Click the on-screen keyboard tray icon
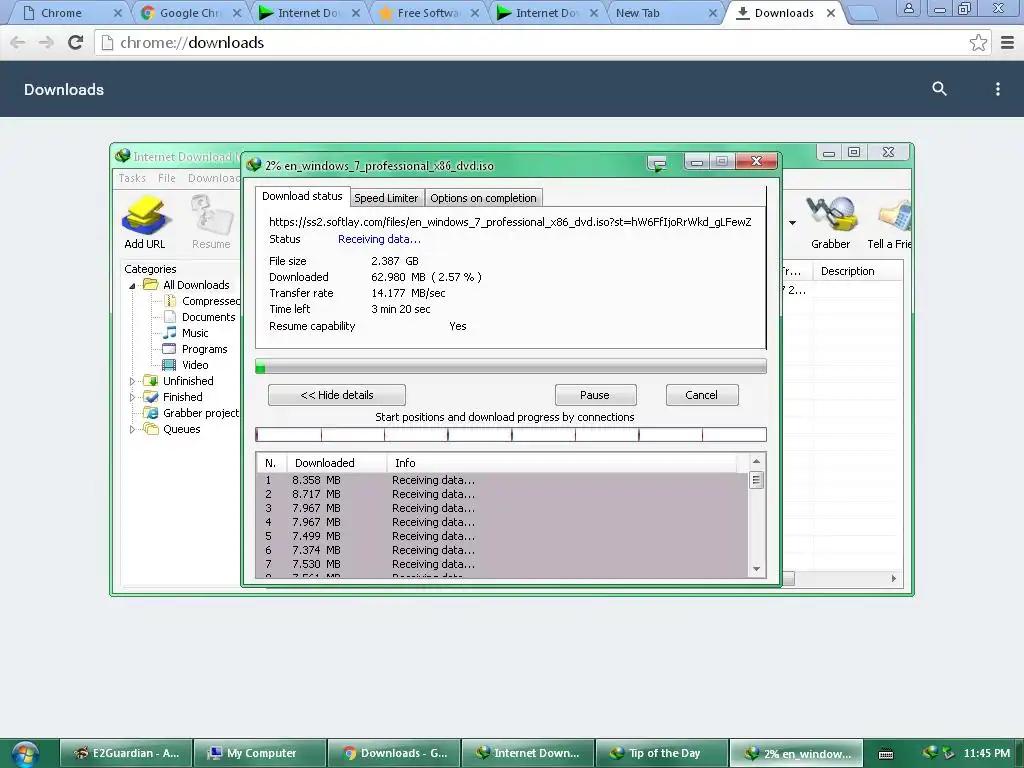Image resolution: width=1024 pixels, height=768 pixels. pyautogui.click(x=886, y=754)
